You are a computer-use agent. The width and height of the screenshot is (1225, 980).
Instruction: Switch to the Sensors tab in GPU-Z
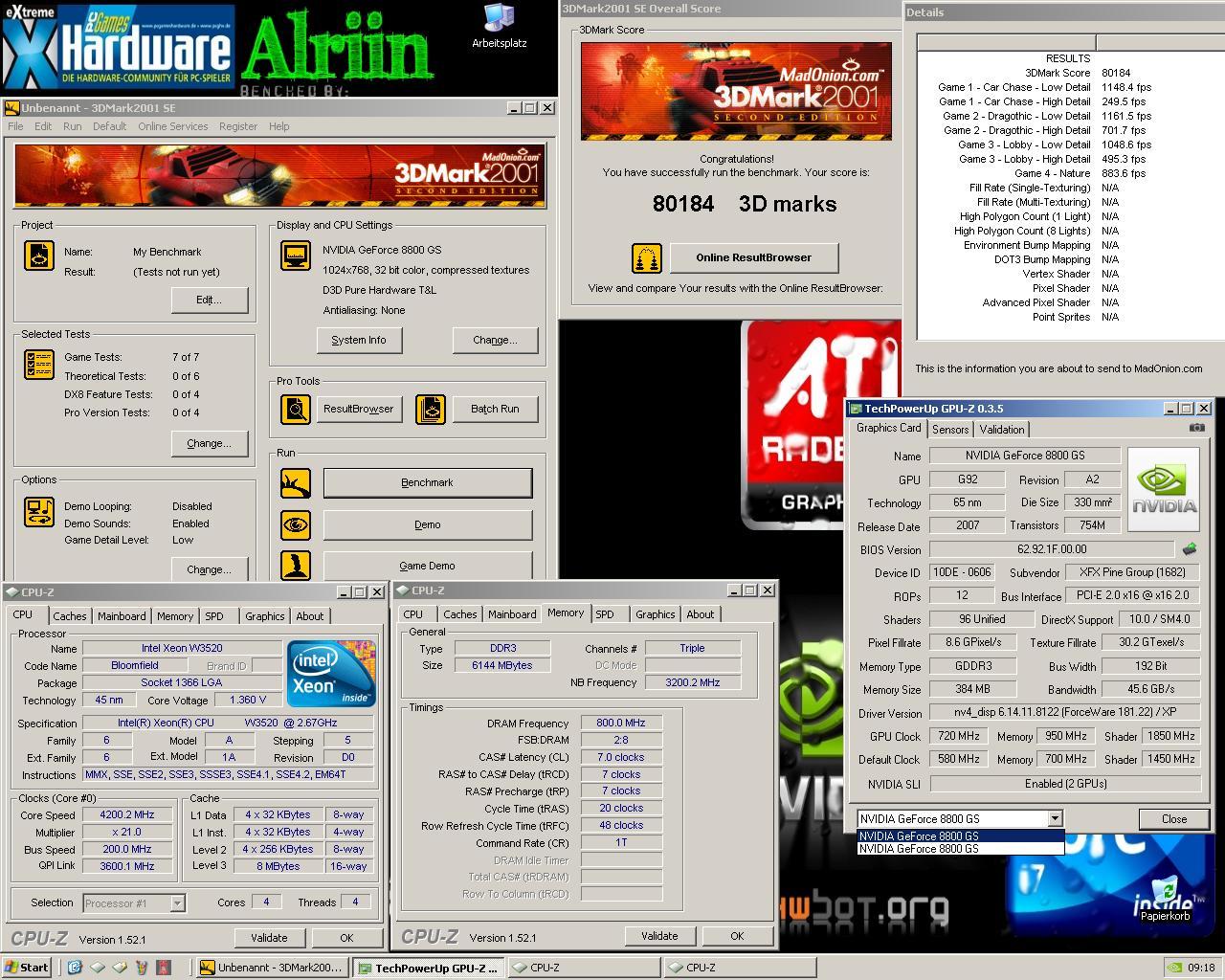(x=950, y=430)
